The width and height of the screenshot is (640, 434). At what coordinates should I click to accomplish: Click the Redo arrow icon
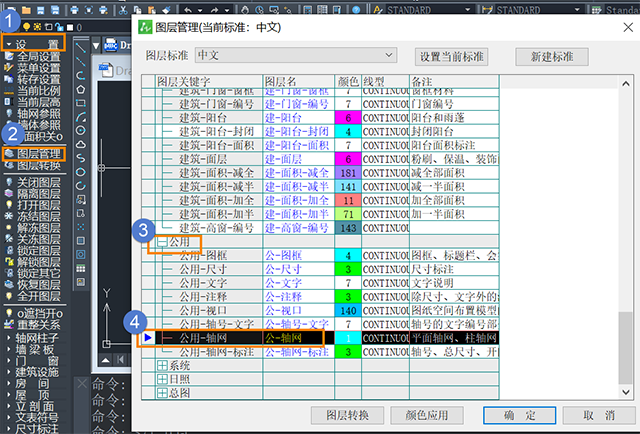coord(214,10)
